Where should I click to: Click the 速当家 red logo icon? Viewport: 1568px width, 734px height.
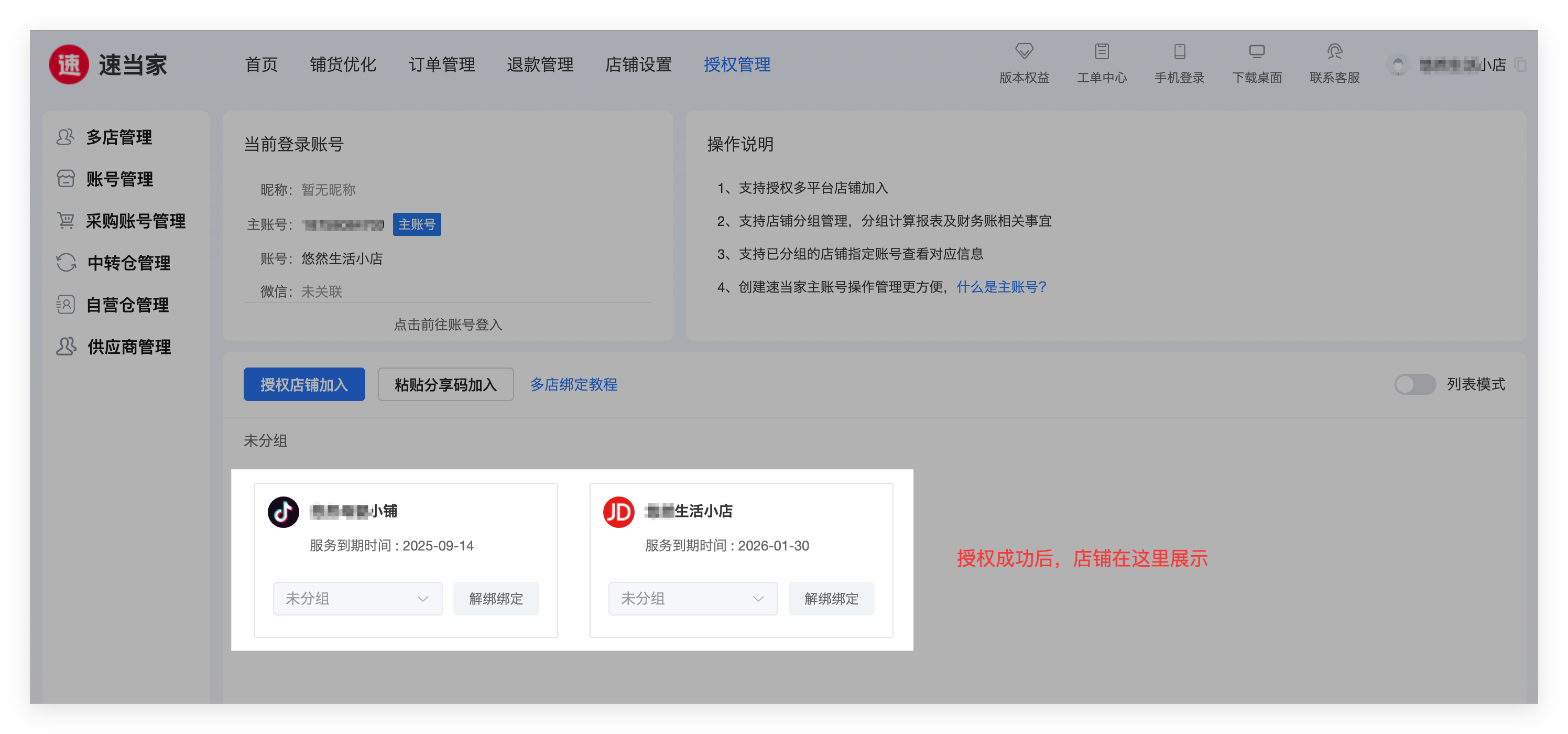[69, 64]
